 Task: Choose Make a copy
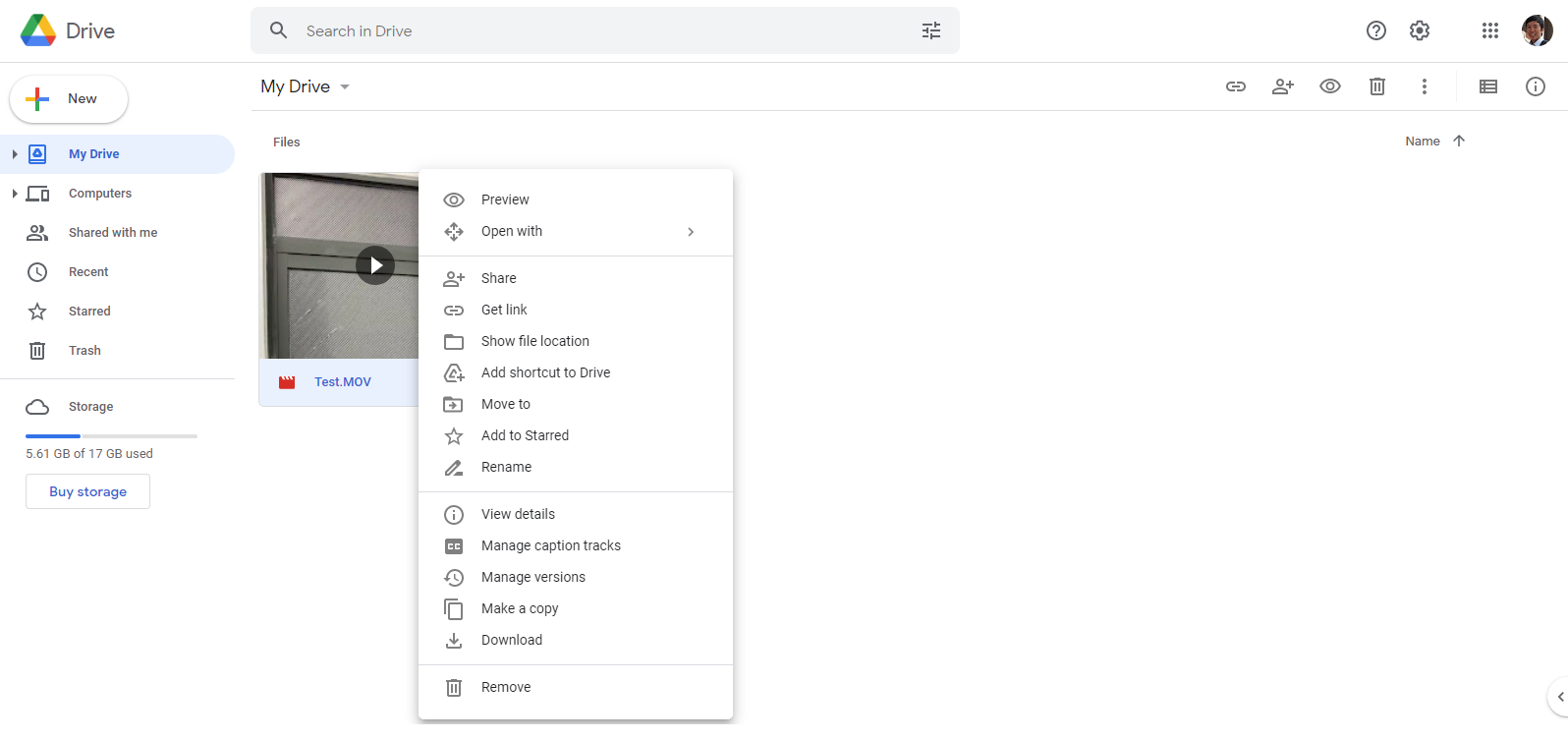576,608
